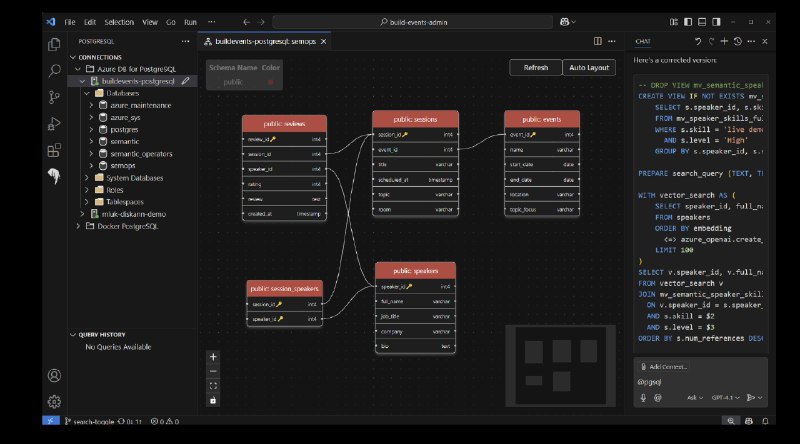The height and width of the screenshot is (444, 800).
Task: Click the red public schema color swatch
Action: 270,82
